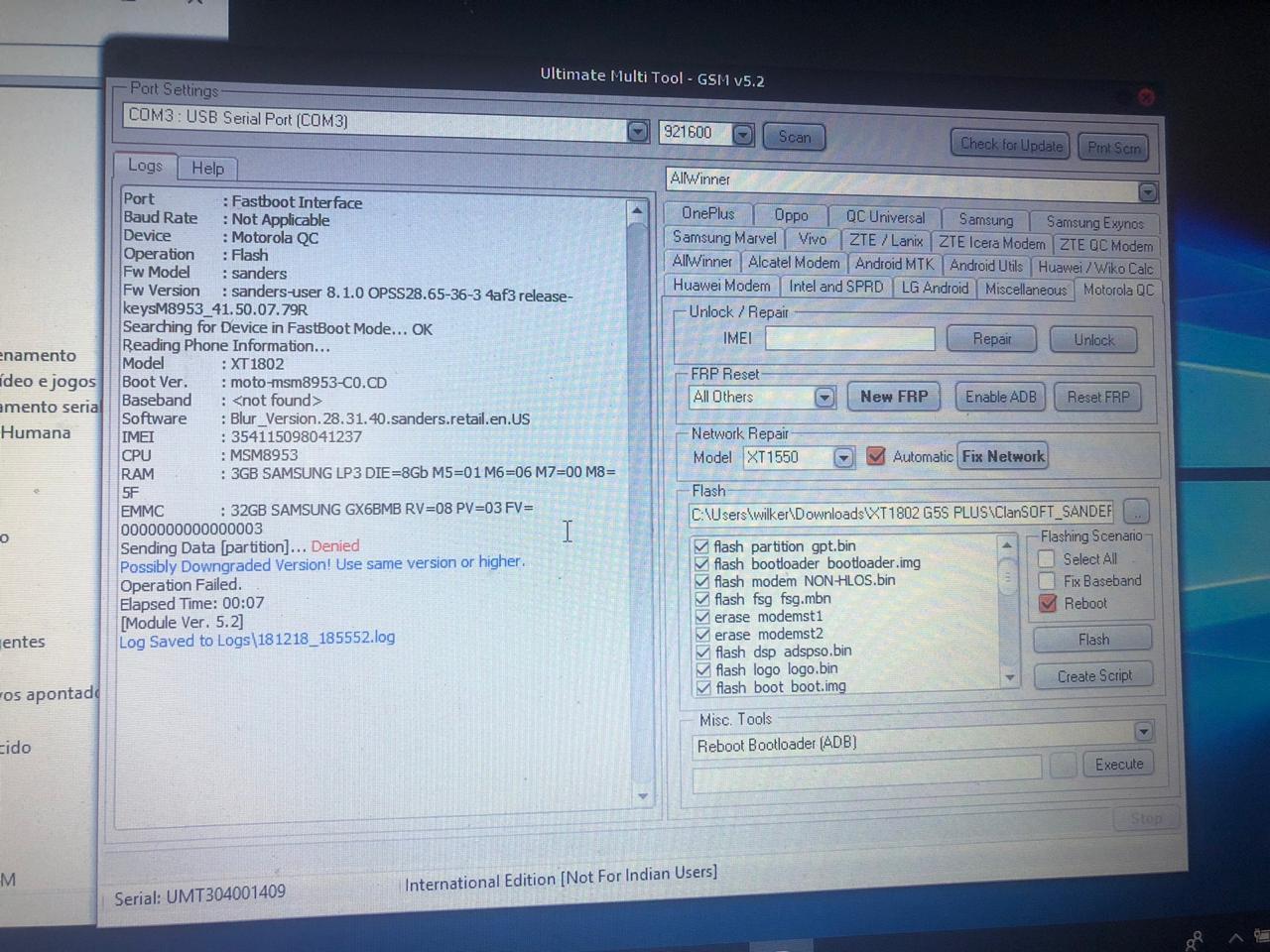The image size is (1270, 952).
Task: Click the Reset FRP button
Action: [x=1098, y=398]
